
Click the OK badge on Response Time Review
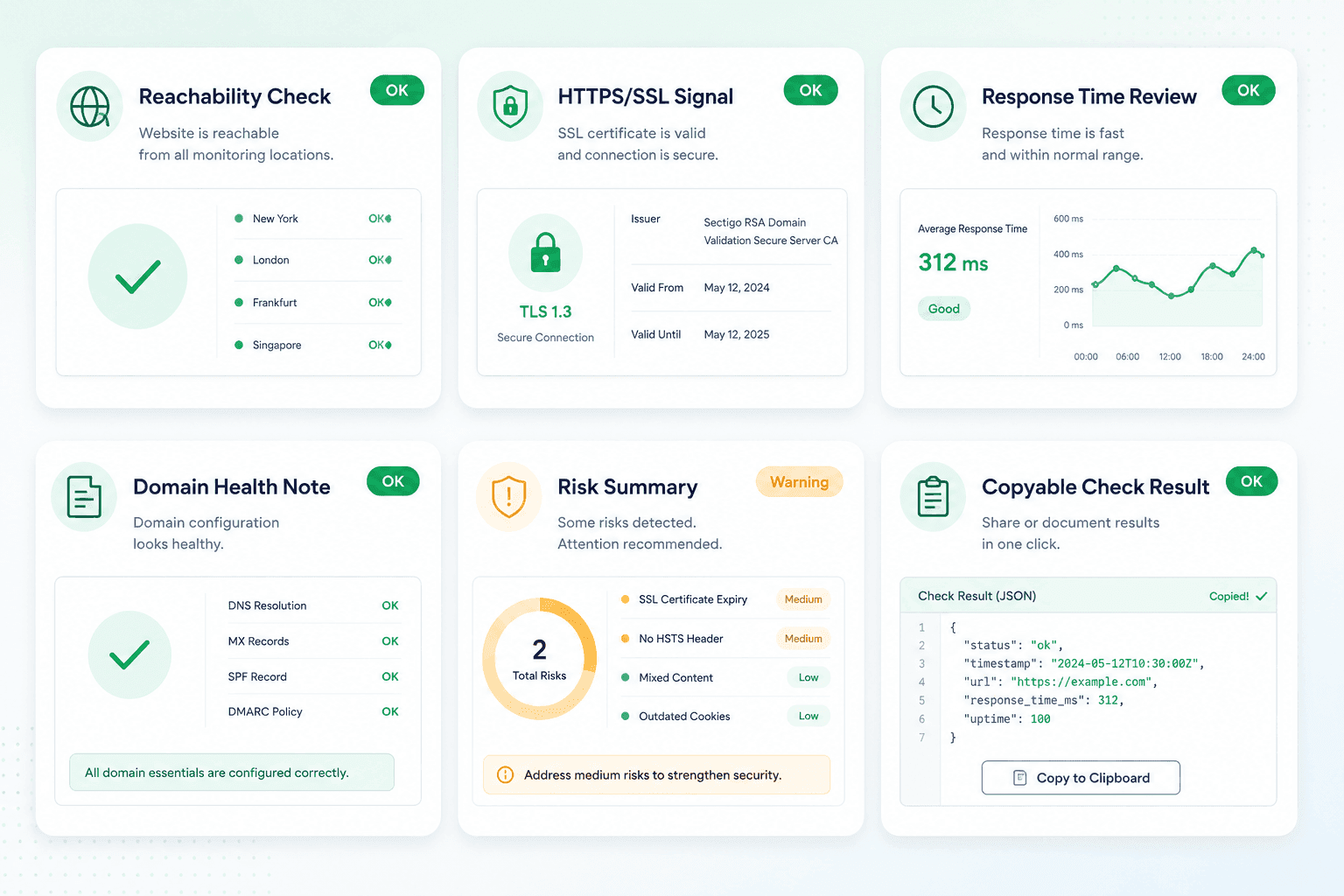point(1249,90)
